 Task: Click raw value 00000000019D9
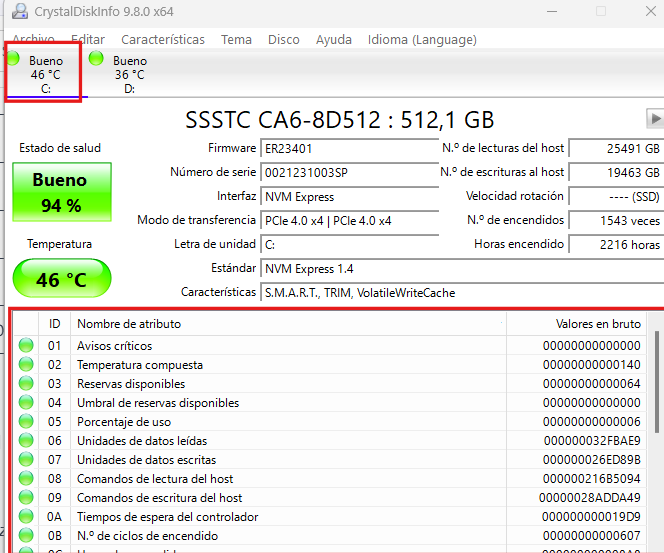coord(592,517)
